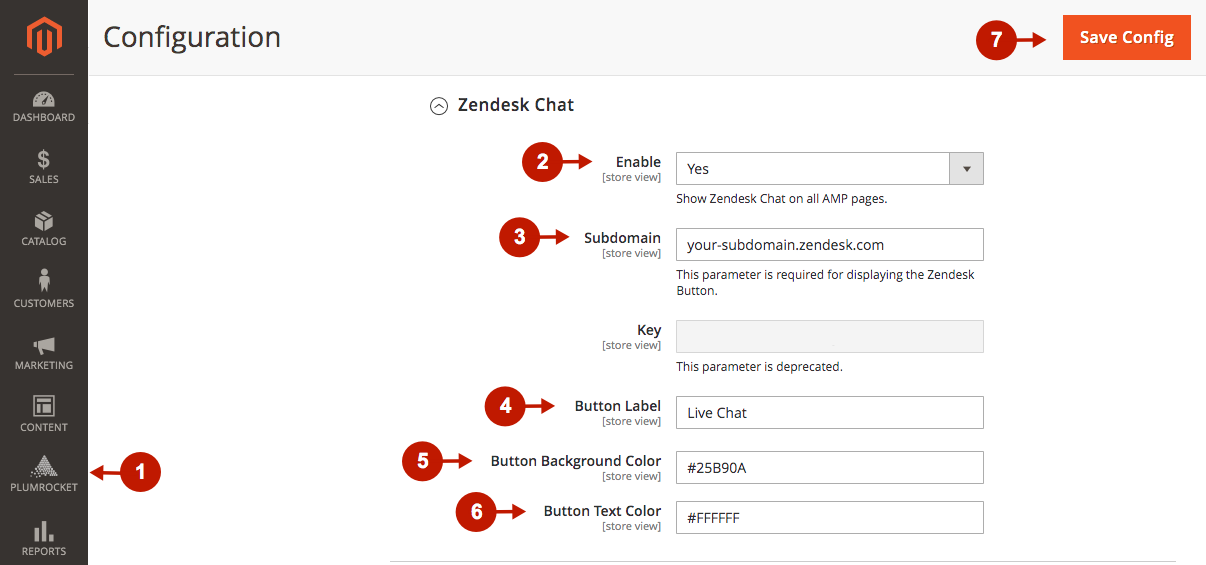Edit the Button Text Color field
Image resolution: width=1206 pixels, height=565 pixels.
tap(829, 518)
